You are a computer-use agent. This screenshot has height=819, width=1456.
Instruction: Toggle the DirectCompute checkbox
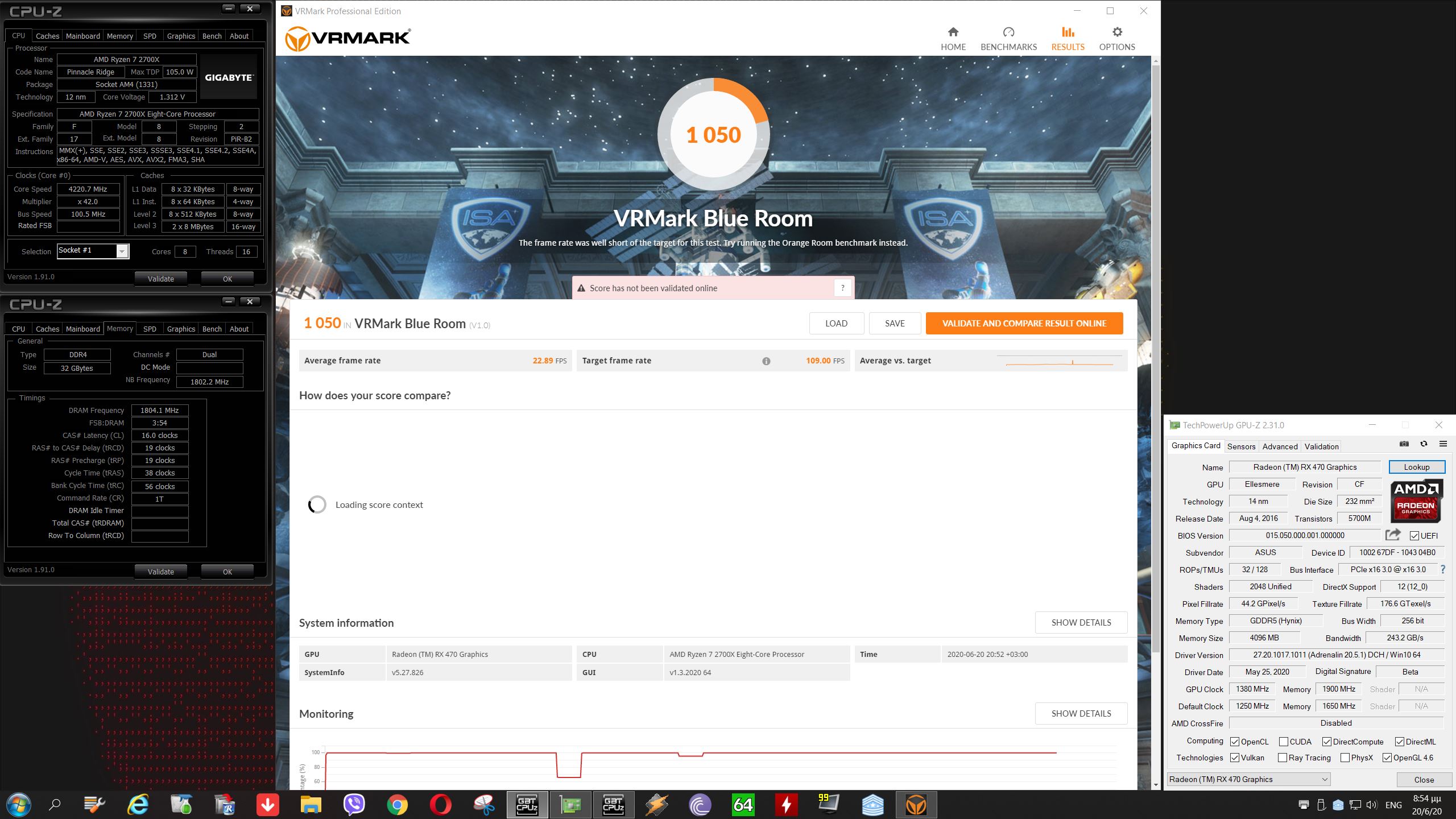[1327, 742]
